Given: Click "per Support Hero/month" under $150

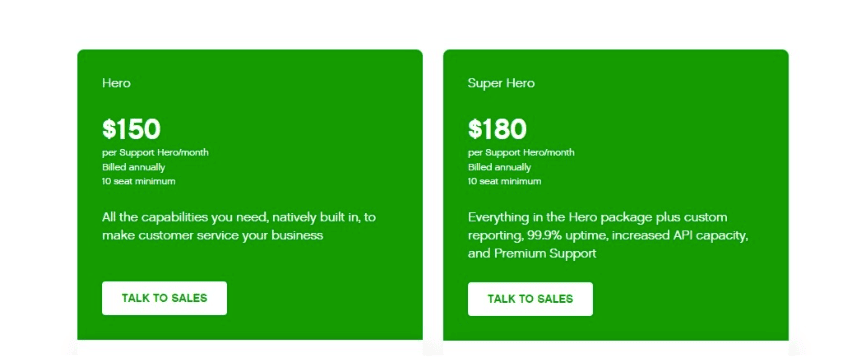Looking at the screenshot, I should [155, 153].
